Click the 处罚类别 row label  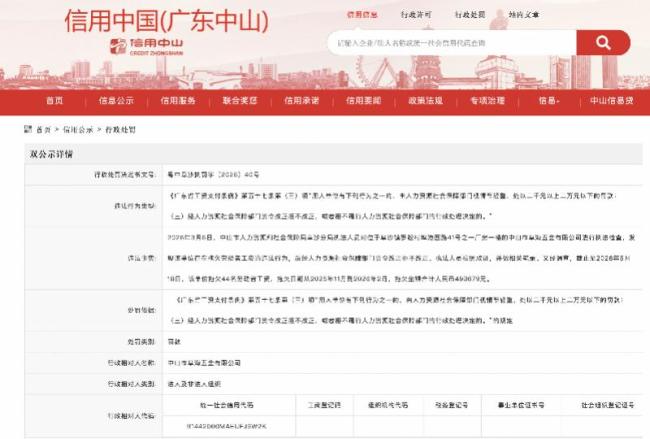coord(141,342)
